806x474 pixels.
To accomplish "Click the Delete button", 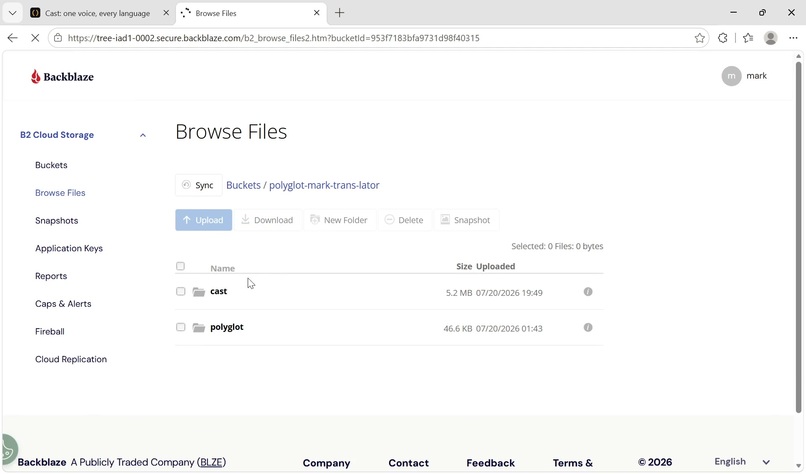I will point(405,220).
